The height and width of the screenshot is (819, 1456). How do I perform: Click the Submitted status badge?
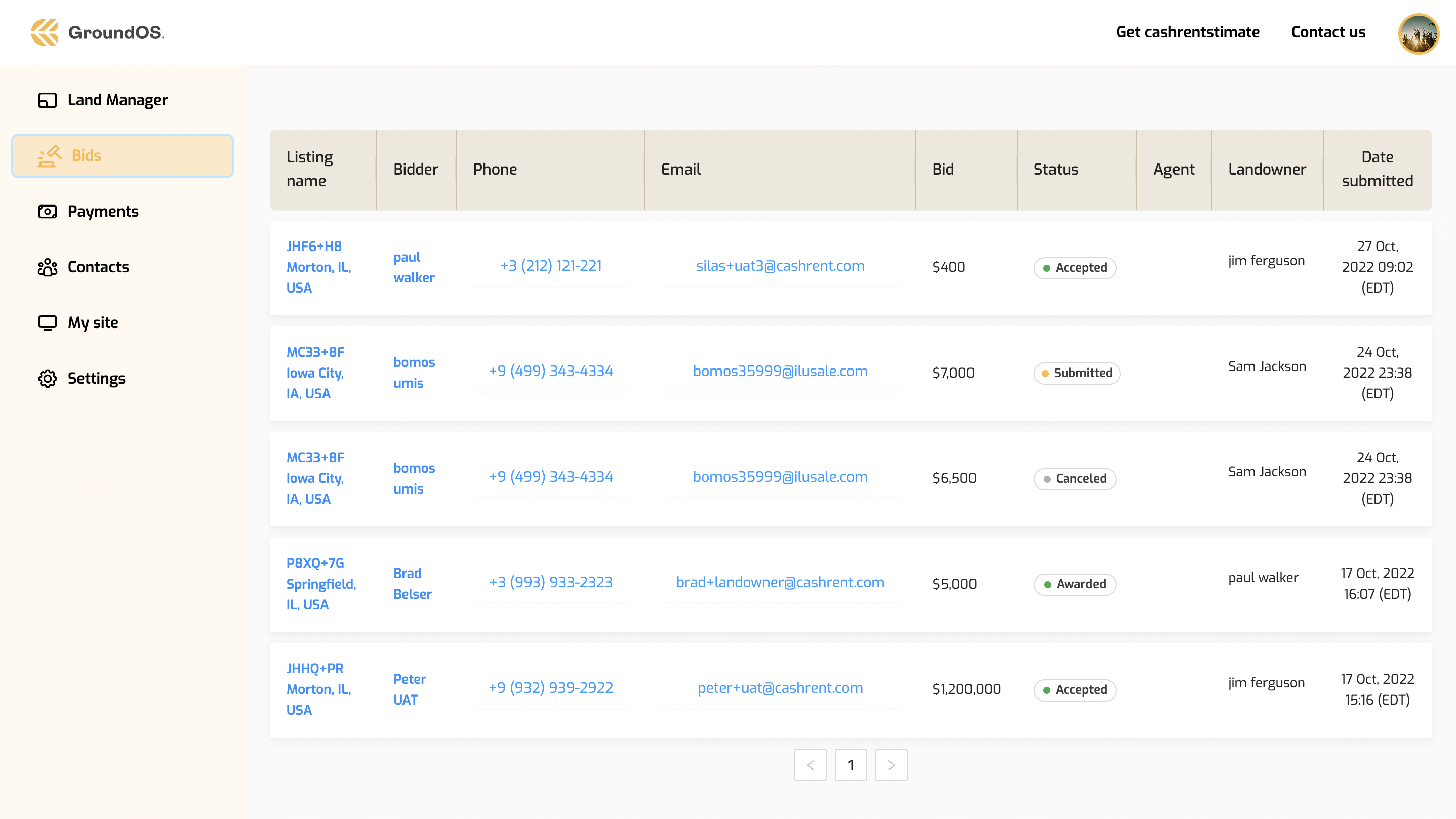point(1076,373)
